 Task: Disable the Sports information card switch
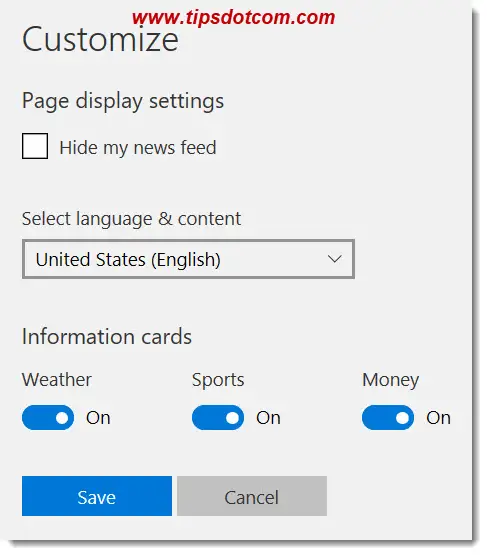tap(218, 418)
